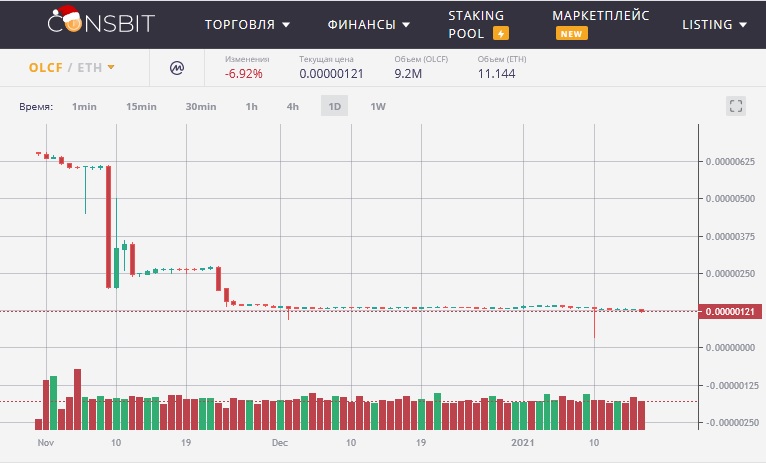Switch chart to 4h timeframe

point(293,106)
